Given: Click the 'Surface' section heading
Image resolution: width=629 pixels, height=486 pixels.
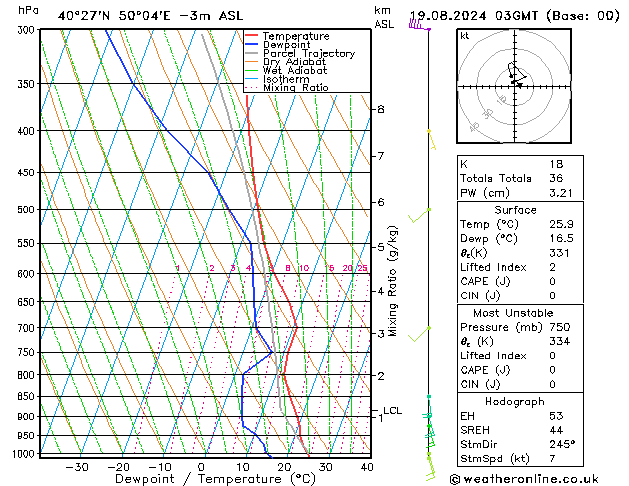Looking at the screenshot, I should pyautogui.click(x=515, y=210).
